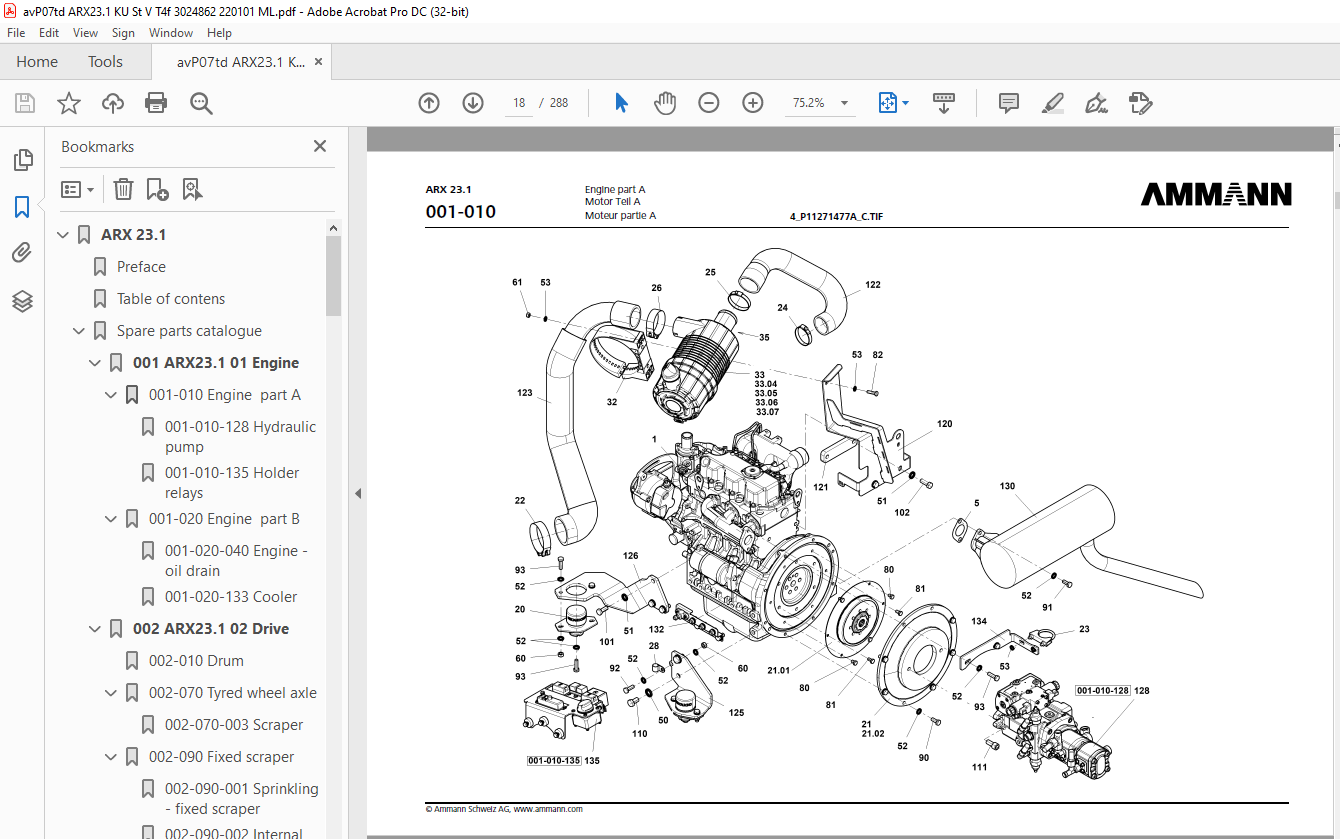
Task: Open the layers panel icon
Action: (22, 300)
